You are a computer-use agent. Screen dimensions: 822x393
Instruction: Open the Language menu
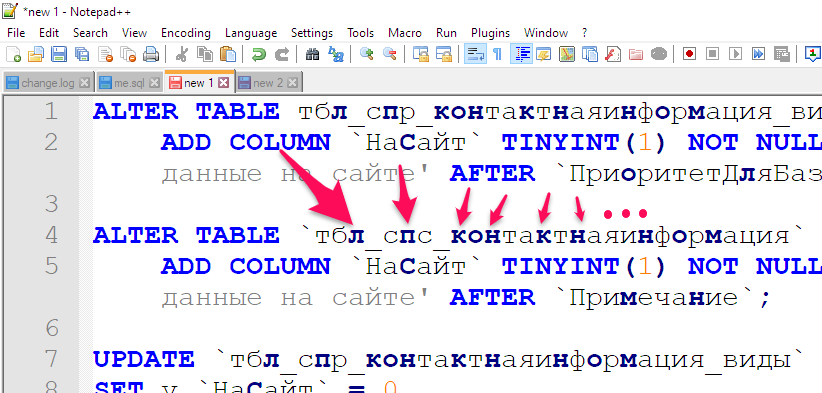point(251,33)
